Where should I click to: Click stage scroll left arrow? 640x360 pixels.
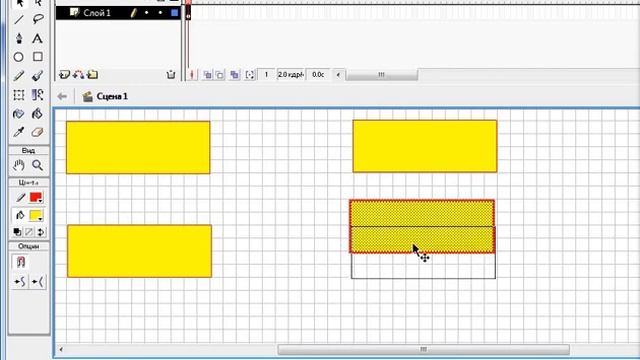[x=61, y=349]
